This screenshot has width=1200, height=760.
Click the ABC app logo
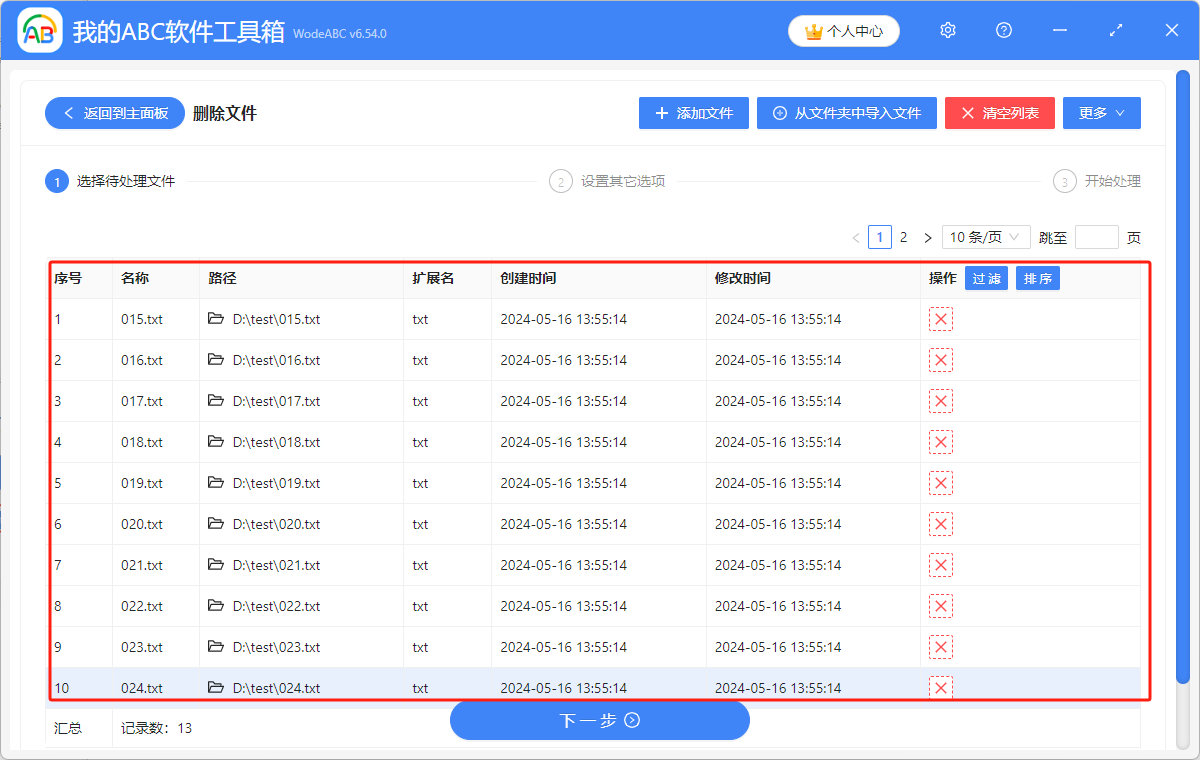click(40, 32)
